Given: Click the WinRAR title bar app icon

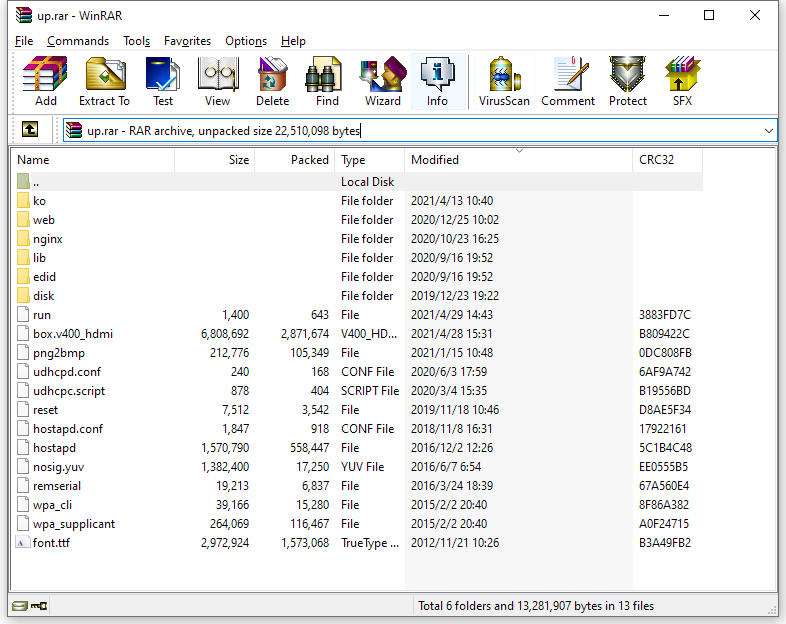Looking at the screenshot, I should (x=24, y=15).
